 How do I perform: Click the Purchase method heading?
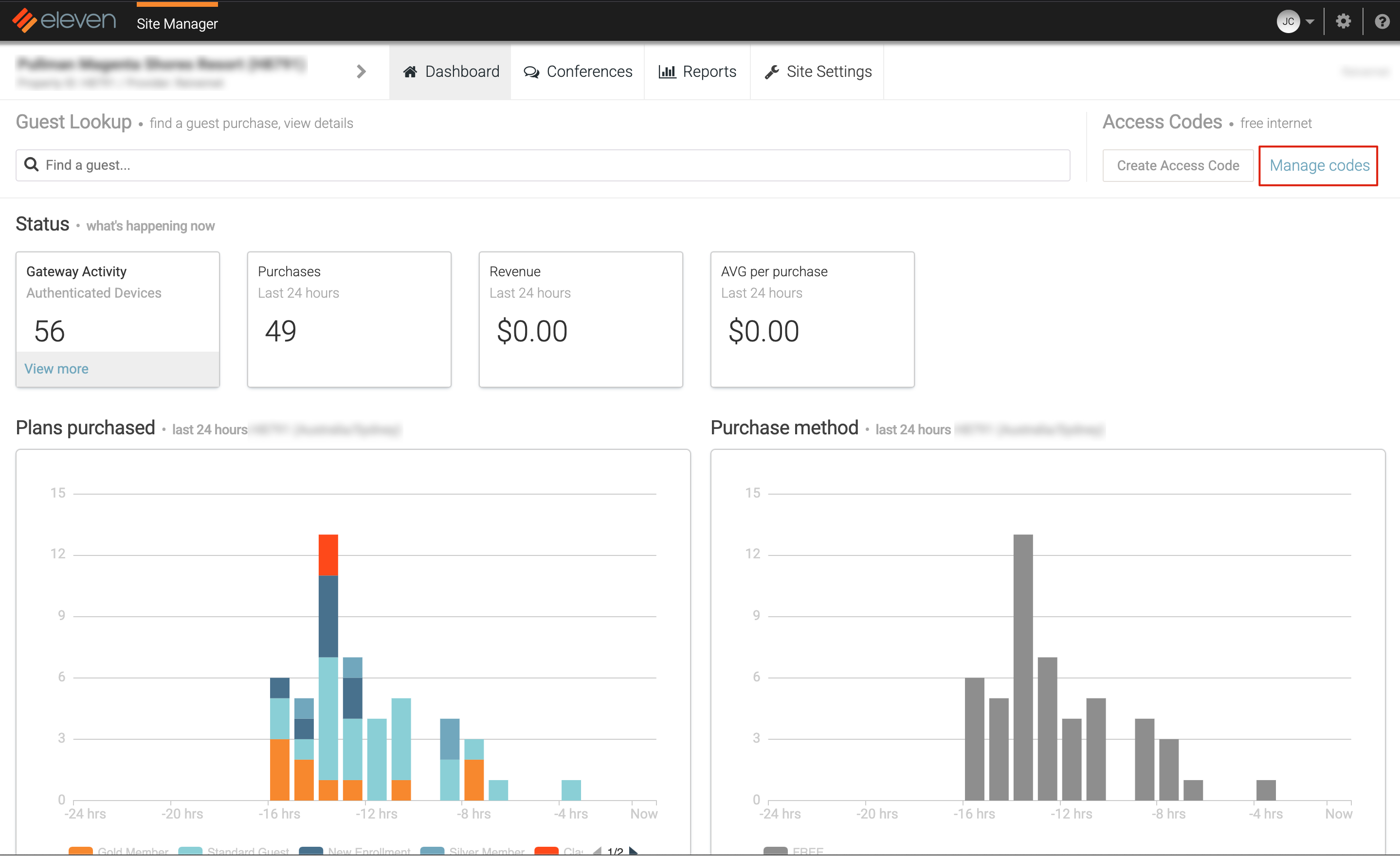tap(784, 428)
